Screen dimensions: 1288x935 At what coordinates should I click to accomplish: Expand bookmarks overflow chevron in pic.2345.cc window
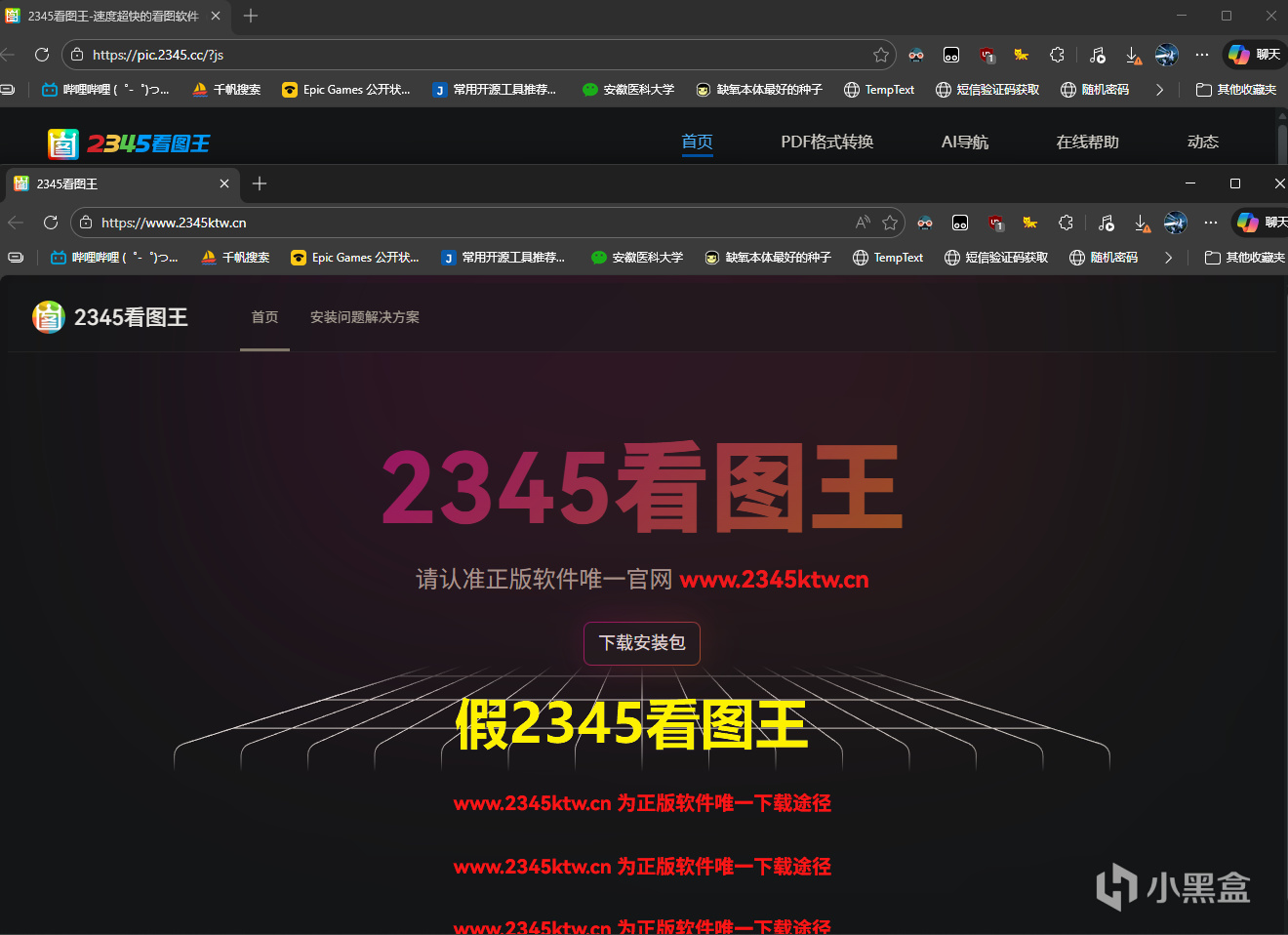(1159, 90)
